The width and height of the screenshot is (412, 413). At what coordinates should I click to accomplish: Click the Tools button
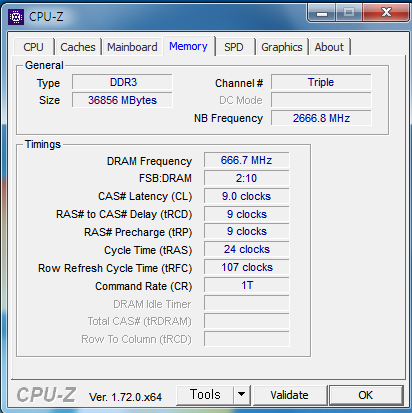point(205,395)
